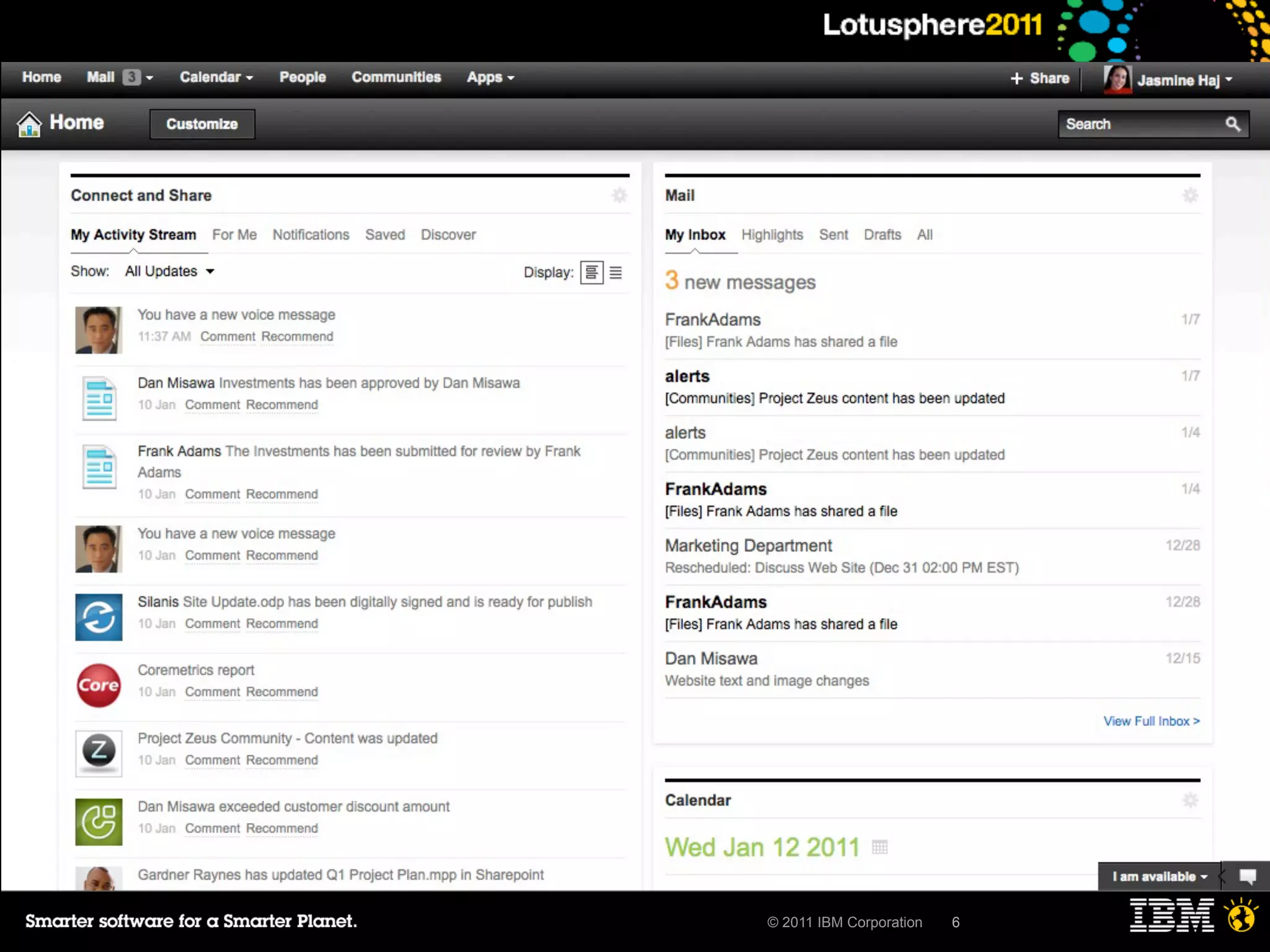Open Connect and Share settings gear

619,196
